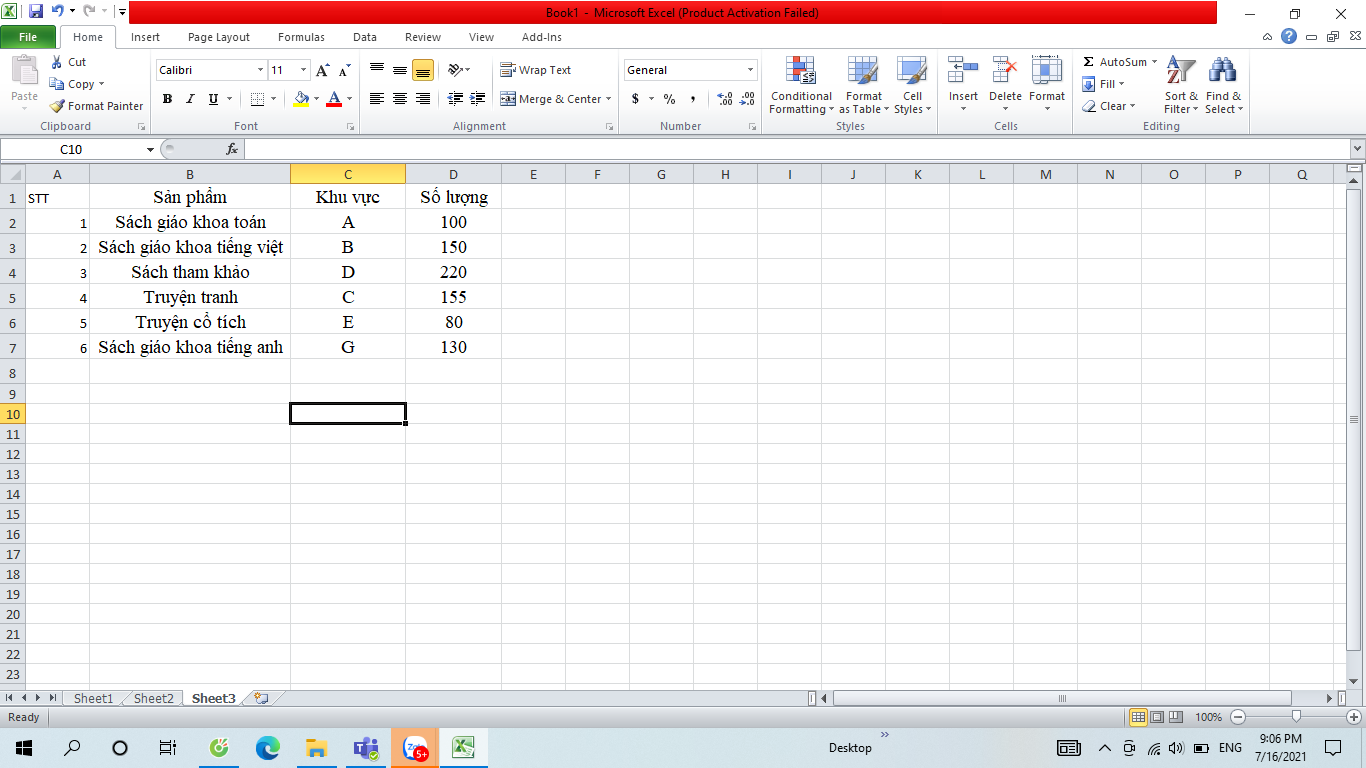The image size is (1366, 768).
Task: Switch to the Formulas ribbon tab
Action: coord(301,37)
